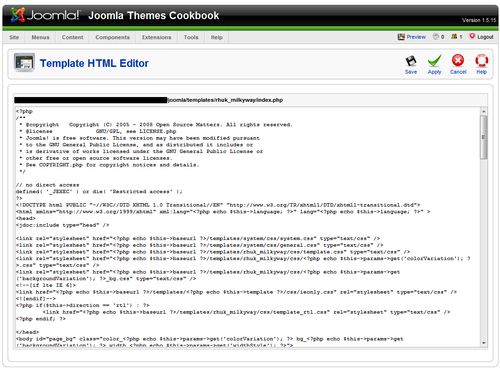Click the scrollbar down arrow of the code editor
This screenshot has height=370, width=500.
484,343
